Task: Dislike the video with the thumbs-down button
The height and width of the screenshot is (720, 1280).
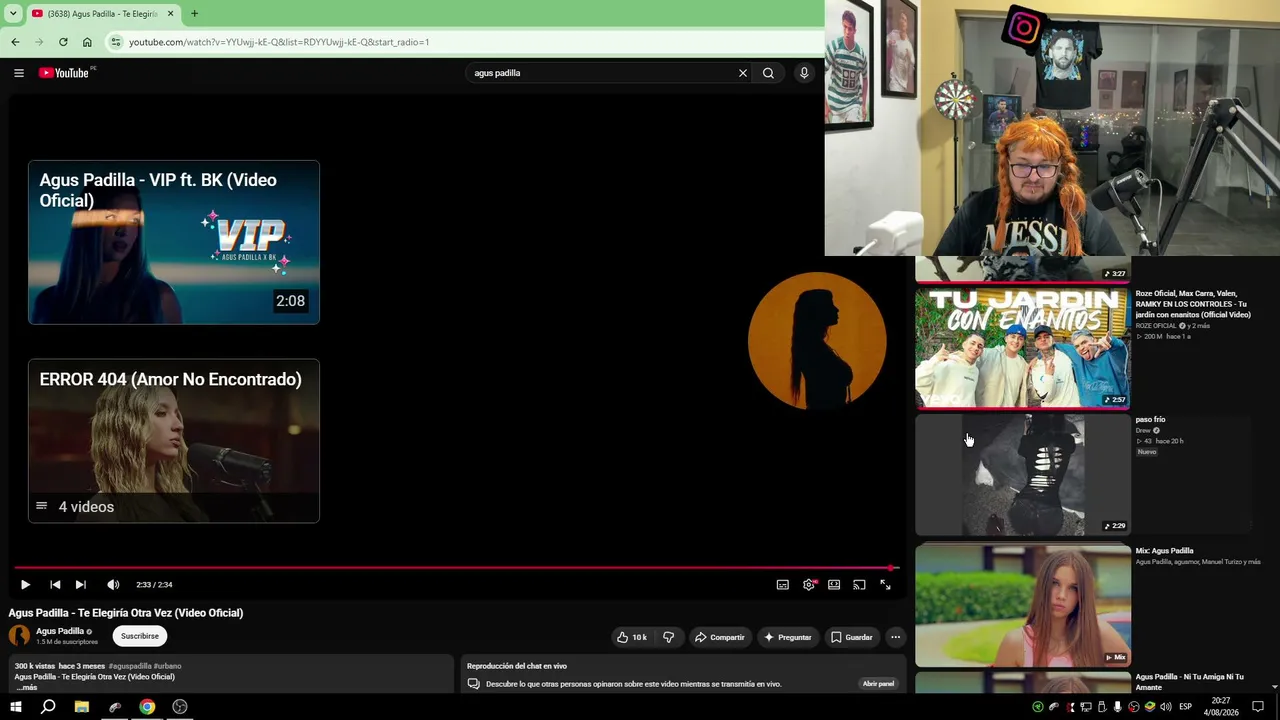Action: tap(669, 637)
